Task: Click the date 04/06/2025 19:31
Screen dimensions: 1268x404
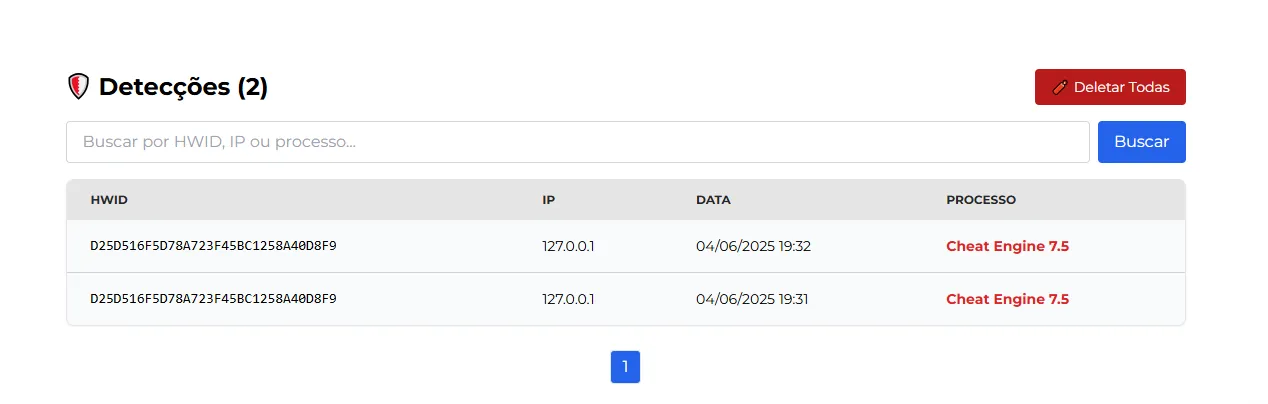Action: 753,299
